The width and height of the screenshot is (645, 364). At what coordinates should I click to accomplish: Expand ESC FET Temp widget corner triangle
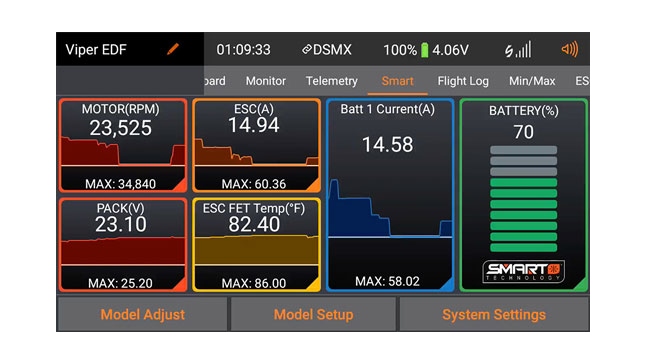tap(313, 284)
